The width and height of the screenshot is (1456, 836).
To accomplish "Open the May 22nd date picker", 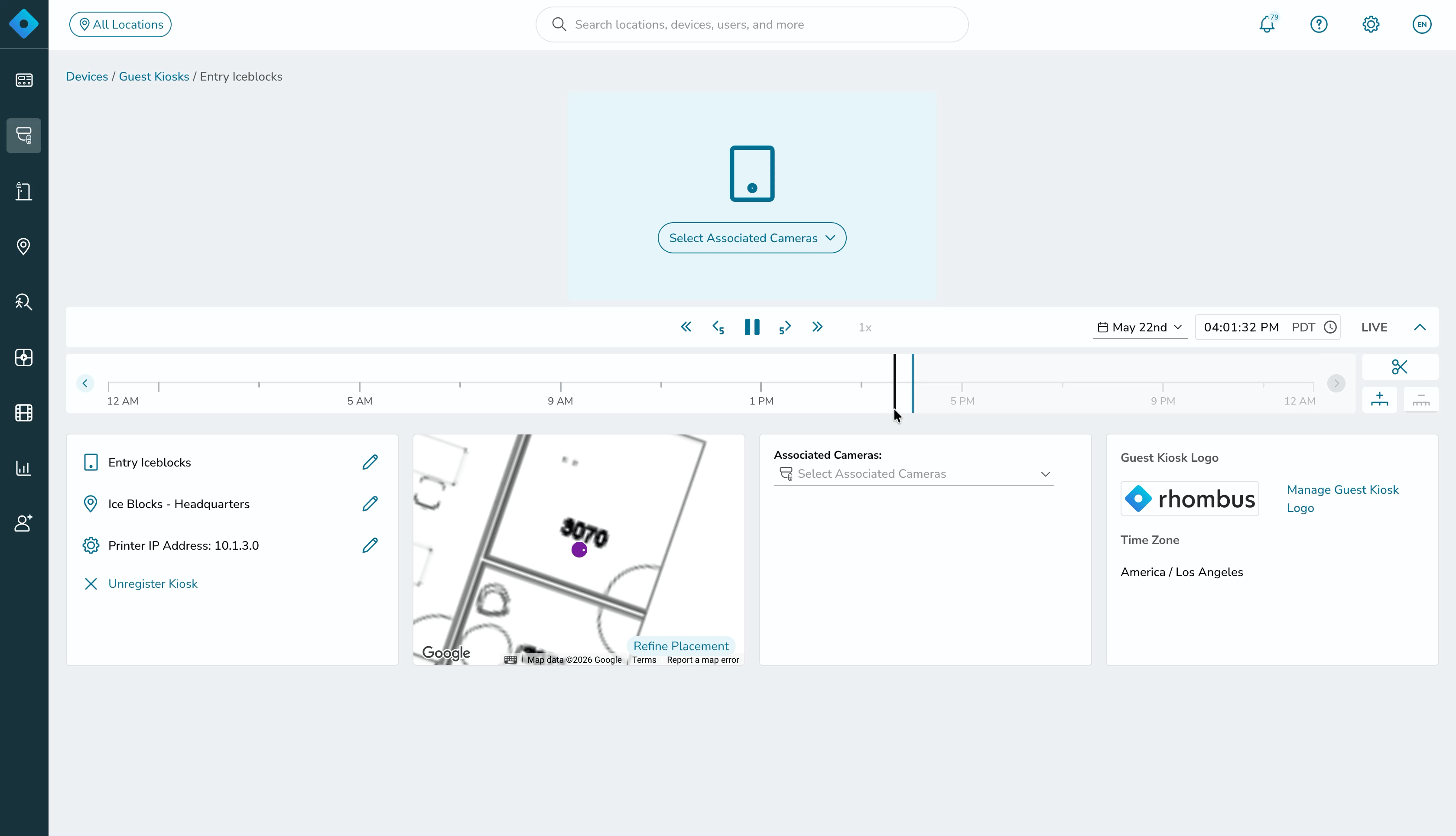I will click(x=1140, y=327).
